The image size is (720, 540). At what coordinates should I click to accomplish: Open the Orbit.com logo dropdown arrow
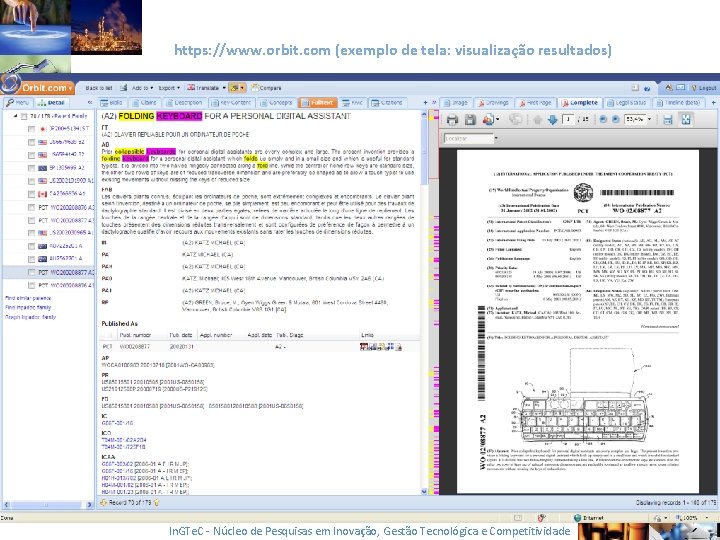[70, 88]
